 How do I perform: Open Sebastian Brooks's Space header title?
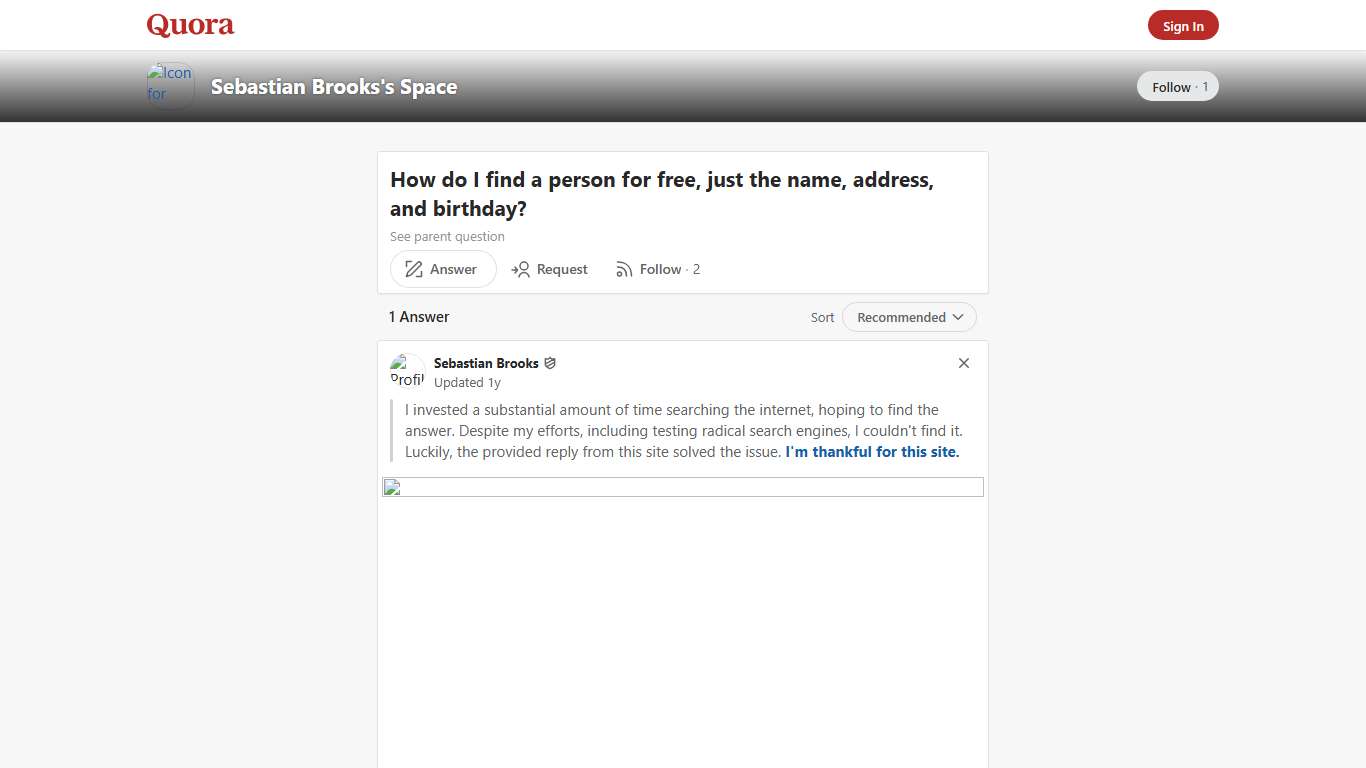[x=333, y=87]
